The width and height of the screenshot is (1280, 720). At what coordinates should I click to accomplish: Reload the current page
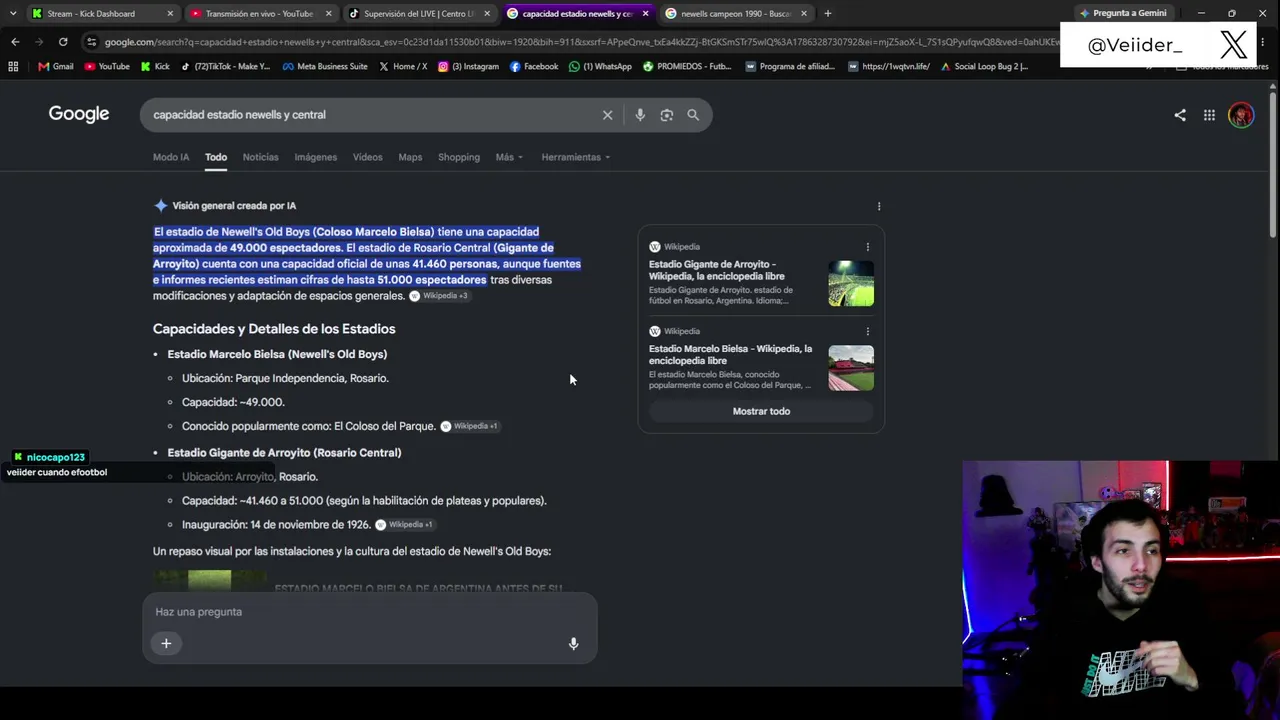63,42
